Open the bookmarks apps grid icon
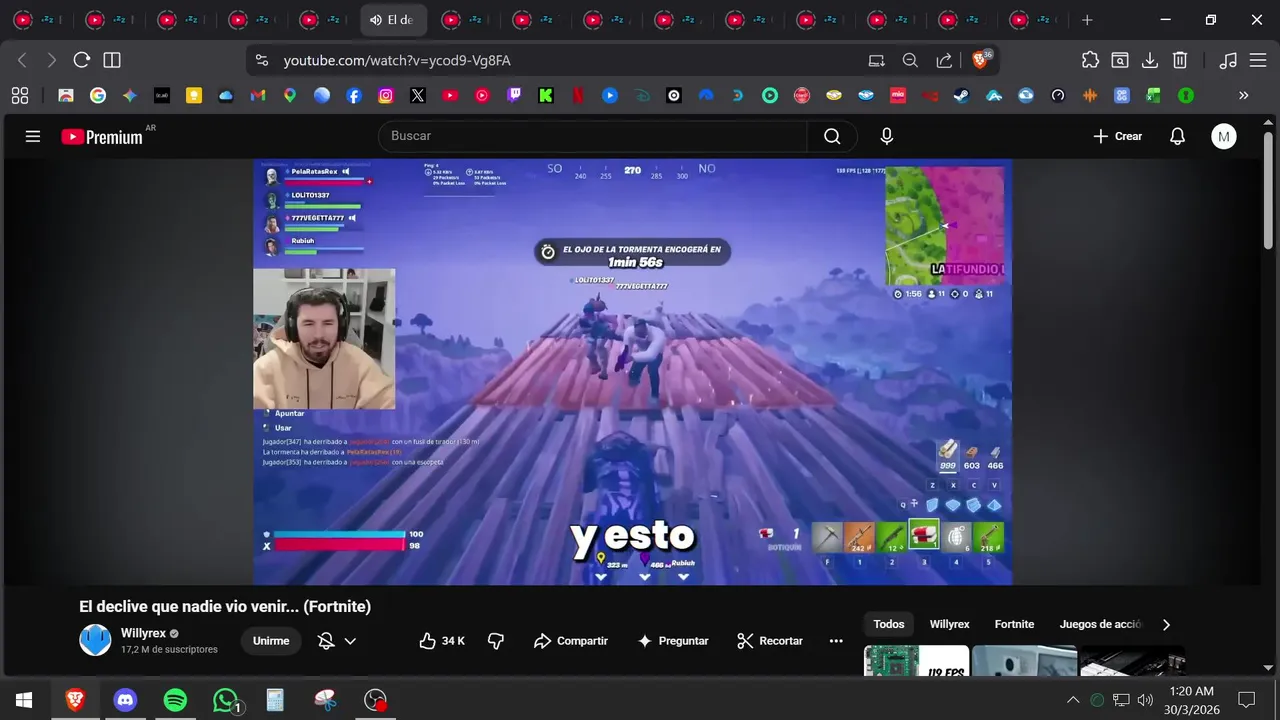 [20, 96]
